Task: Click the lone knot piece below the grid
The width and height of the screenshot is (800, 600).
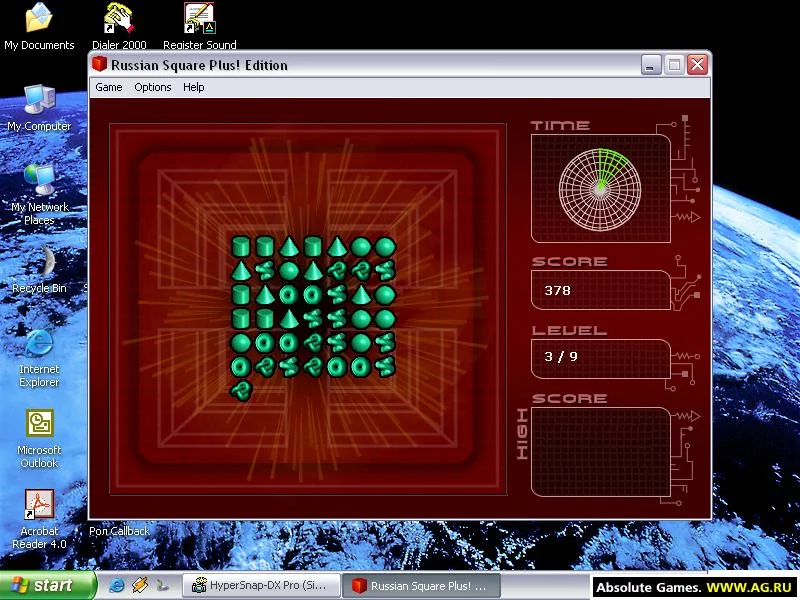Action: click(x=241, y=391)
